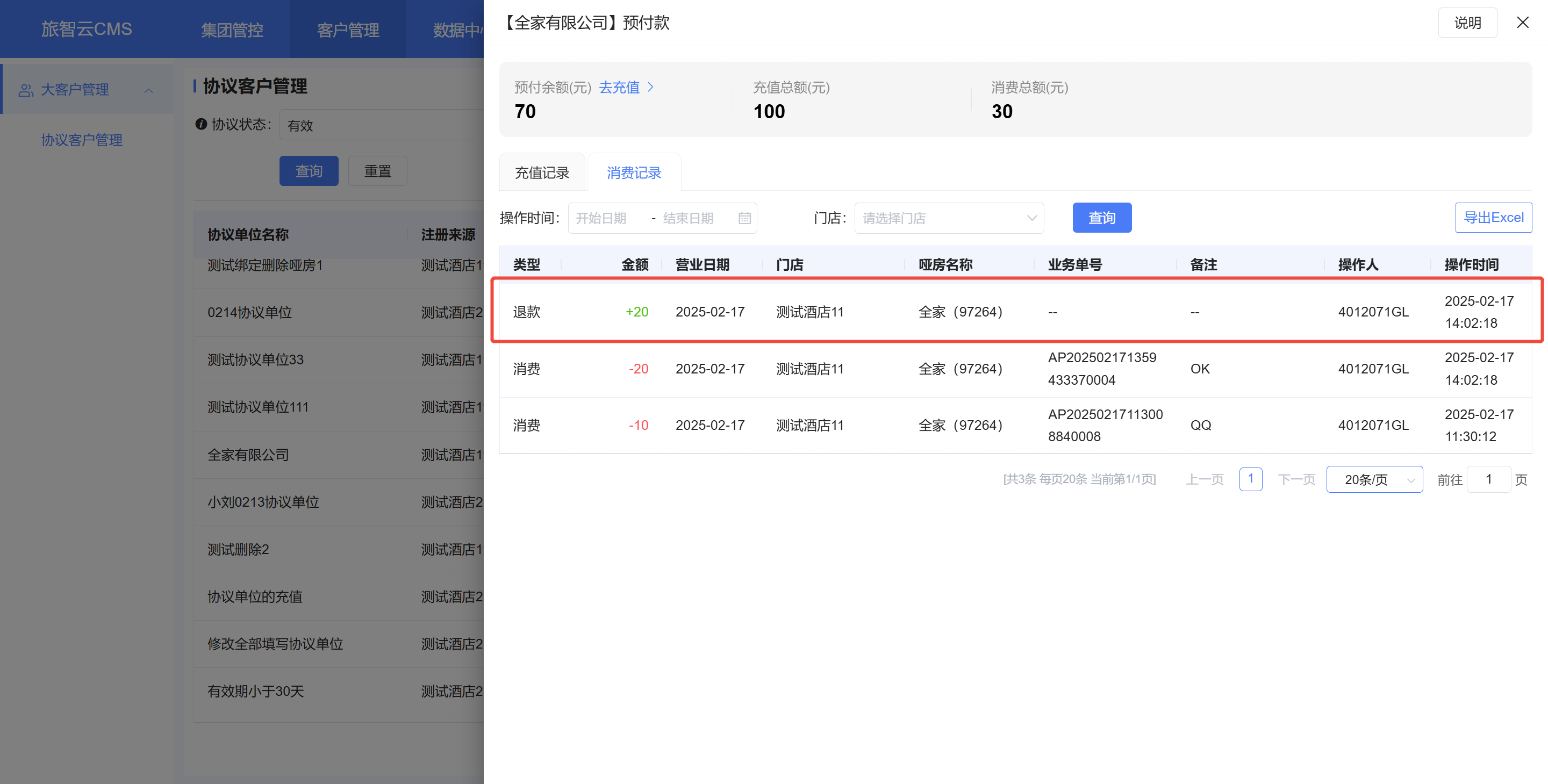Close the 预付款 drawer with the X icon
The image size is (1548, 784).
coord(1522,23)
